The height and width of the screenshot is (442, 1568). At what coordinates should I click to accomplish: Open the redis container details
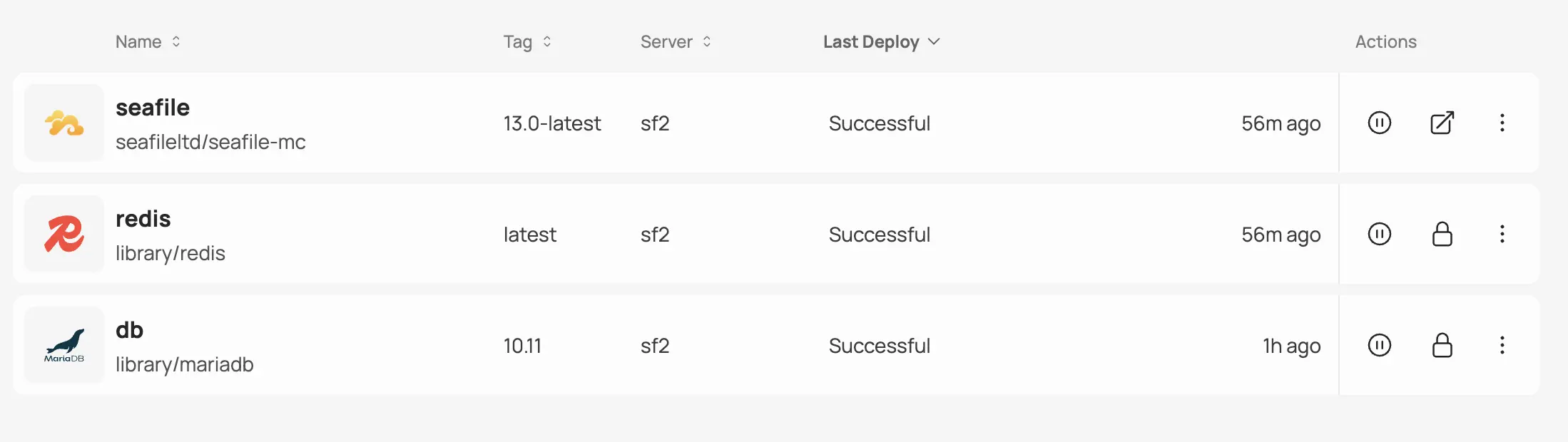tap(143, 219)
